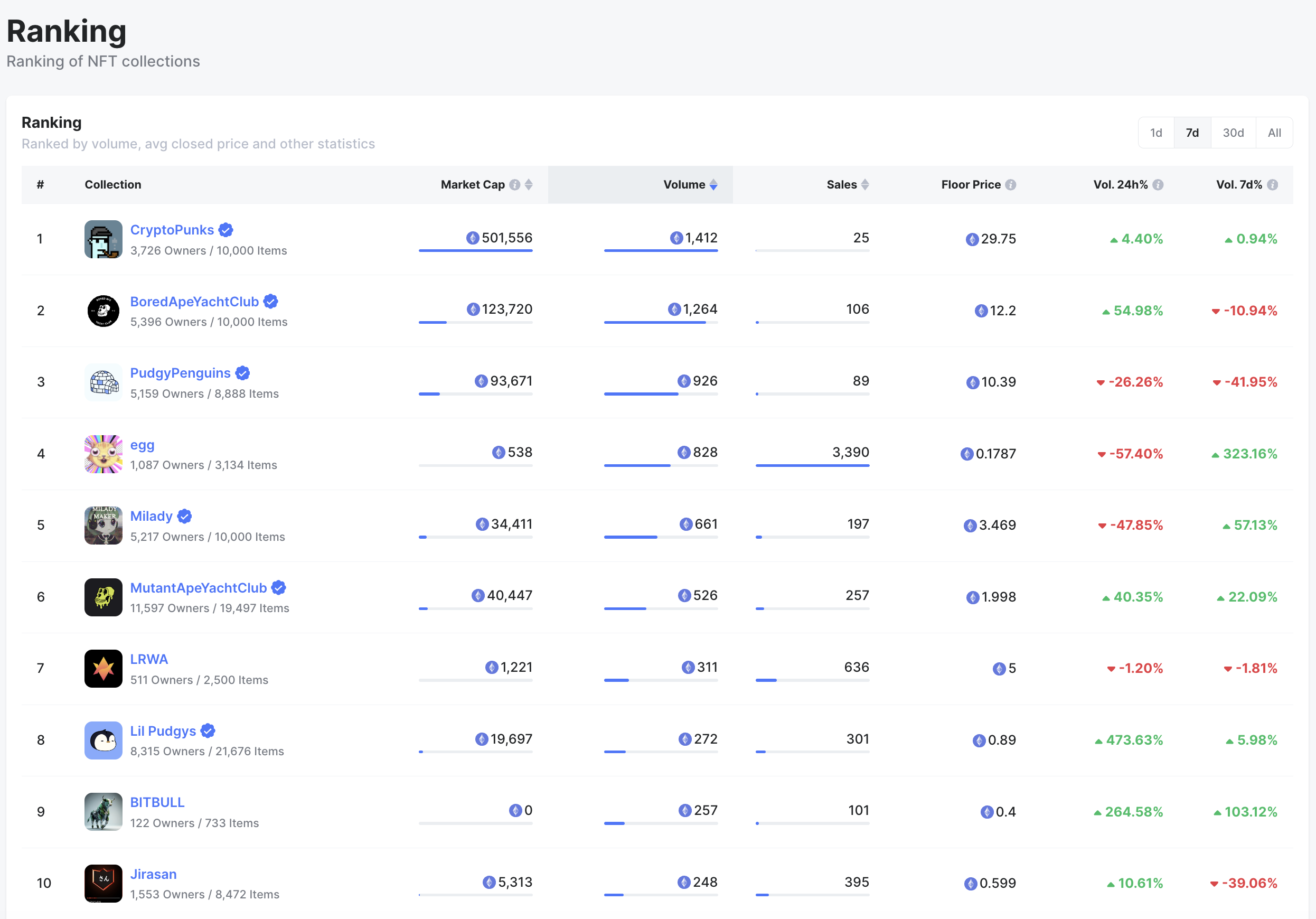Viewport: 1316px width, 919px height.
Task: Select the All time range tab
Action: point(1274,133)
